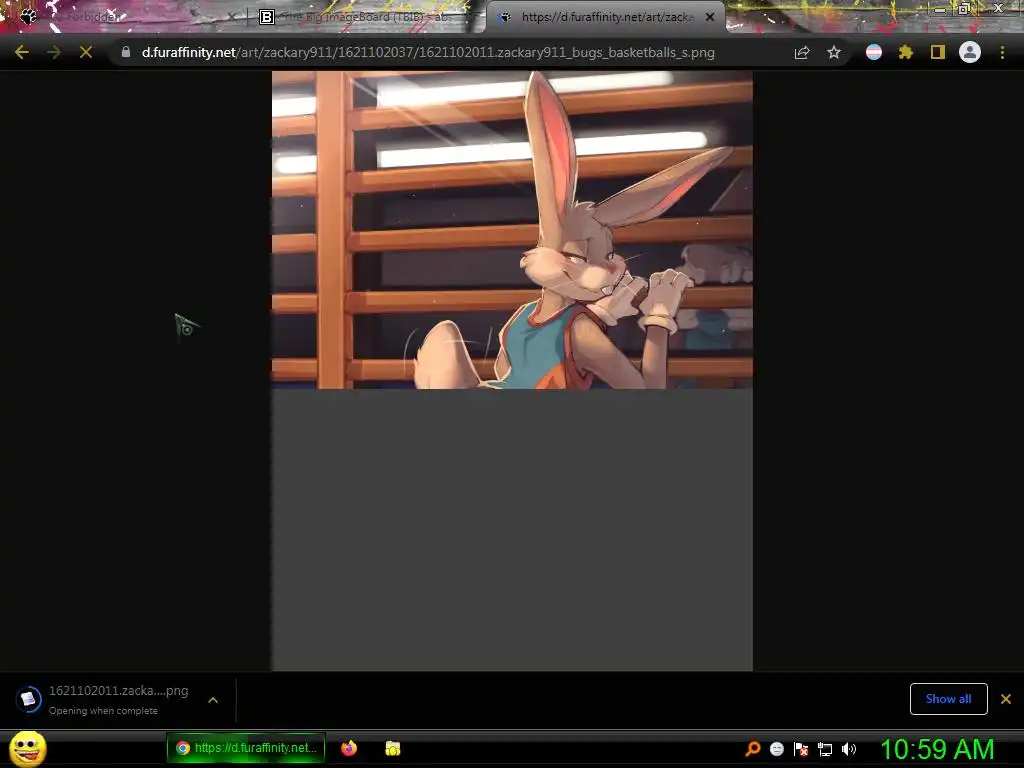Viewport: 1024px width, 768px height.
Task: Go back to the previous page
Action: point(22,52)
